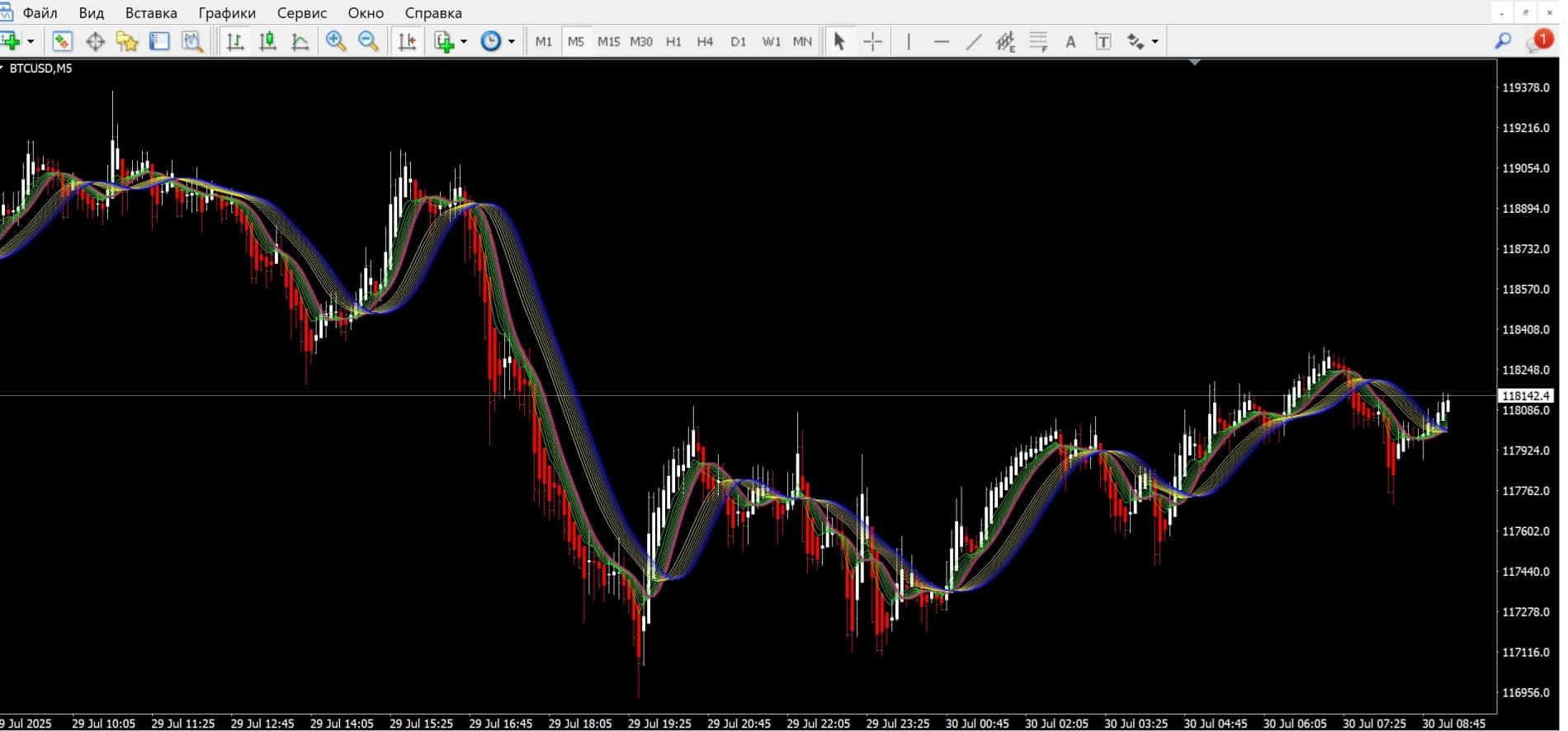The height and width of the screenshot is (731, 1568).
Task: Select the Crosshair cursor tool
Action: pyautogui.click(x=872, y=41)
